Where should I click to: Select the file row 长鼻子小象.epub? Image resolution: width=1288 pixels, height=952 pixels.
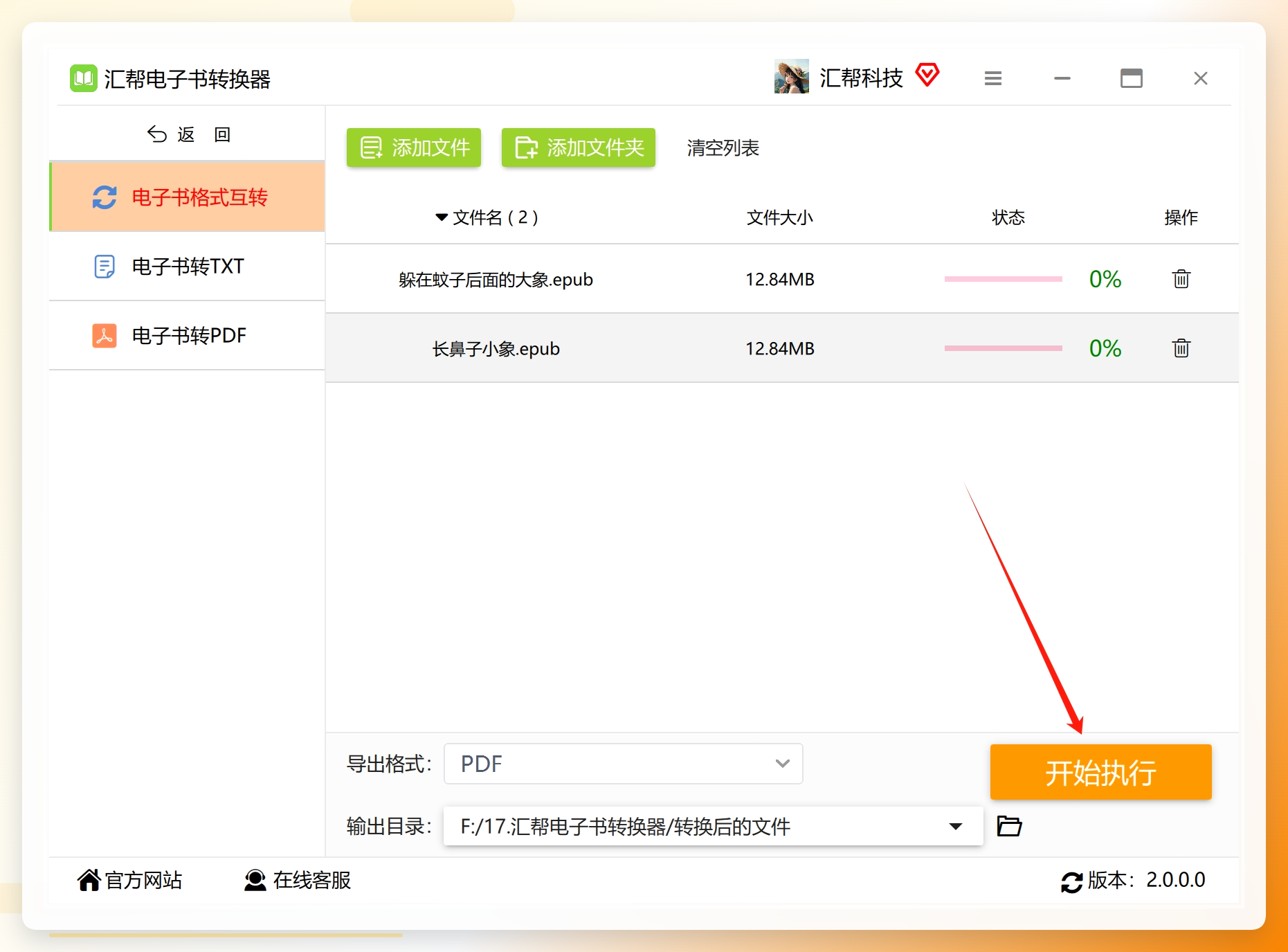click(782, 348)
